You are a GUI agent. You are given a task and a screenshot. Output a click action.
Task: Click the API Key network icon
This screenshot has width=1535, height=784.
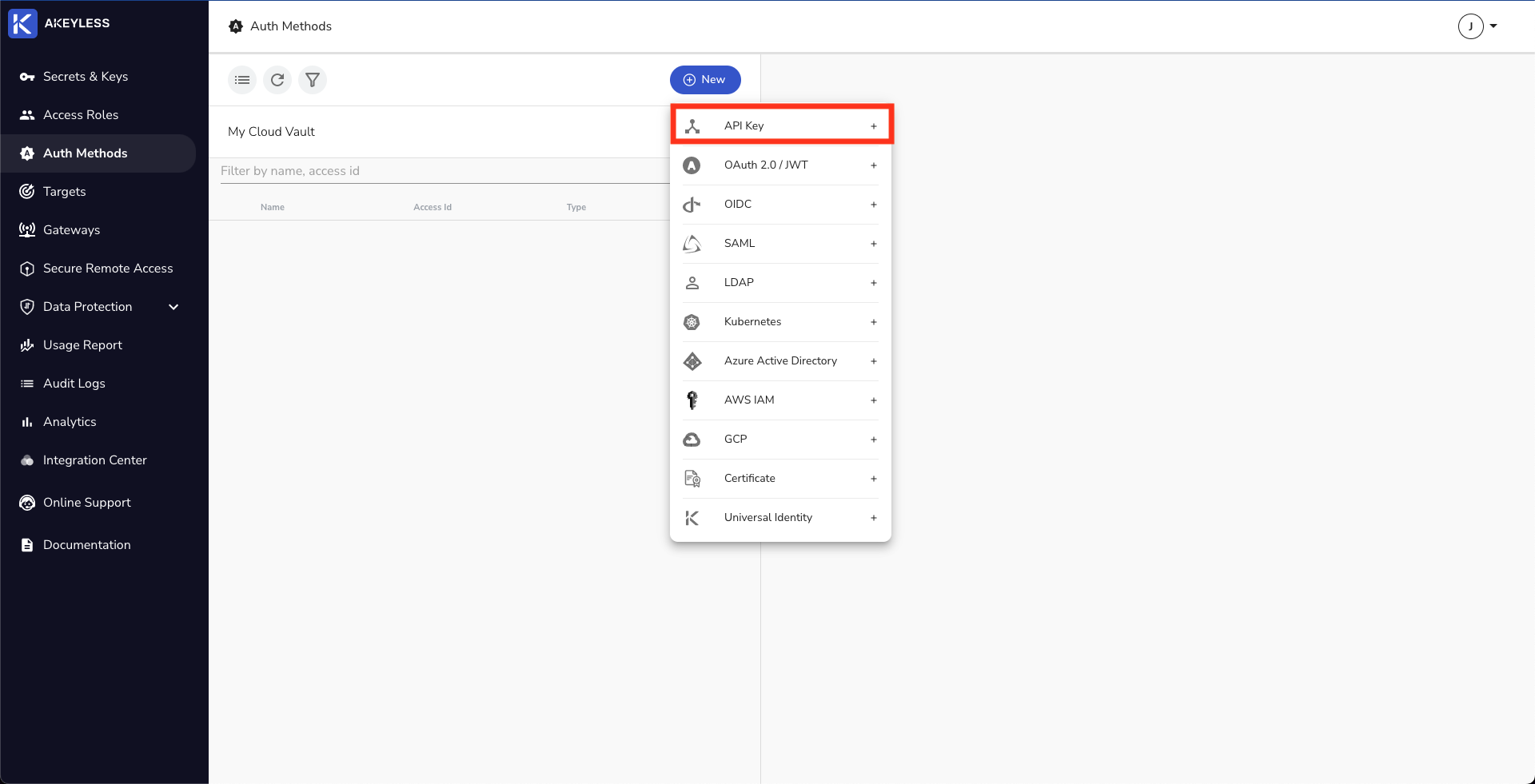[x=692, y=126]
